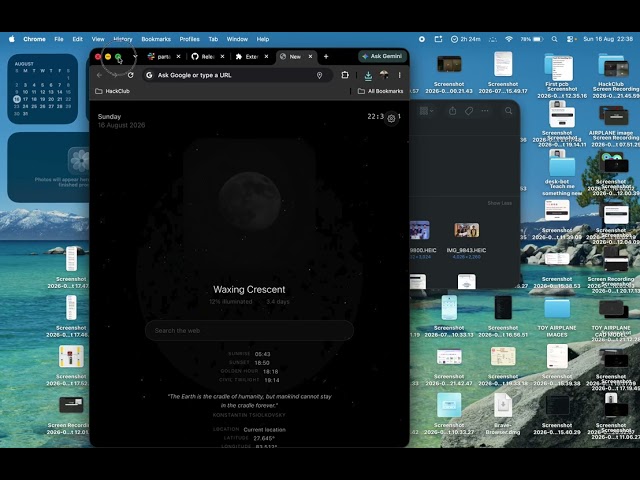Click Ask Gemini button
Viewport: 640px width, 480px height.
click(x=382, y=56)
